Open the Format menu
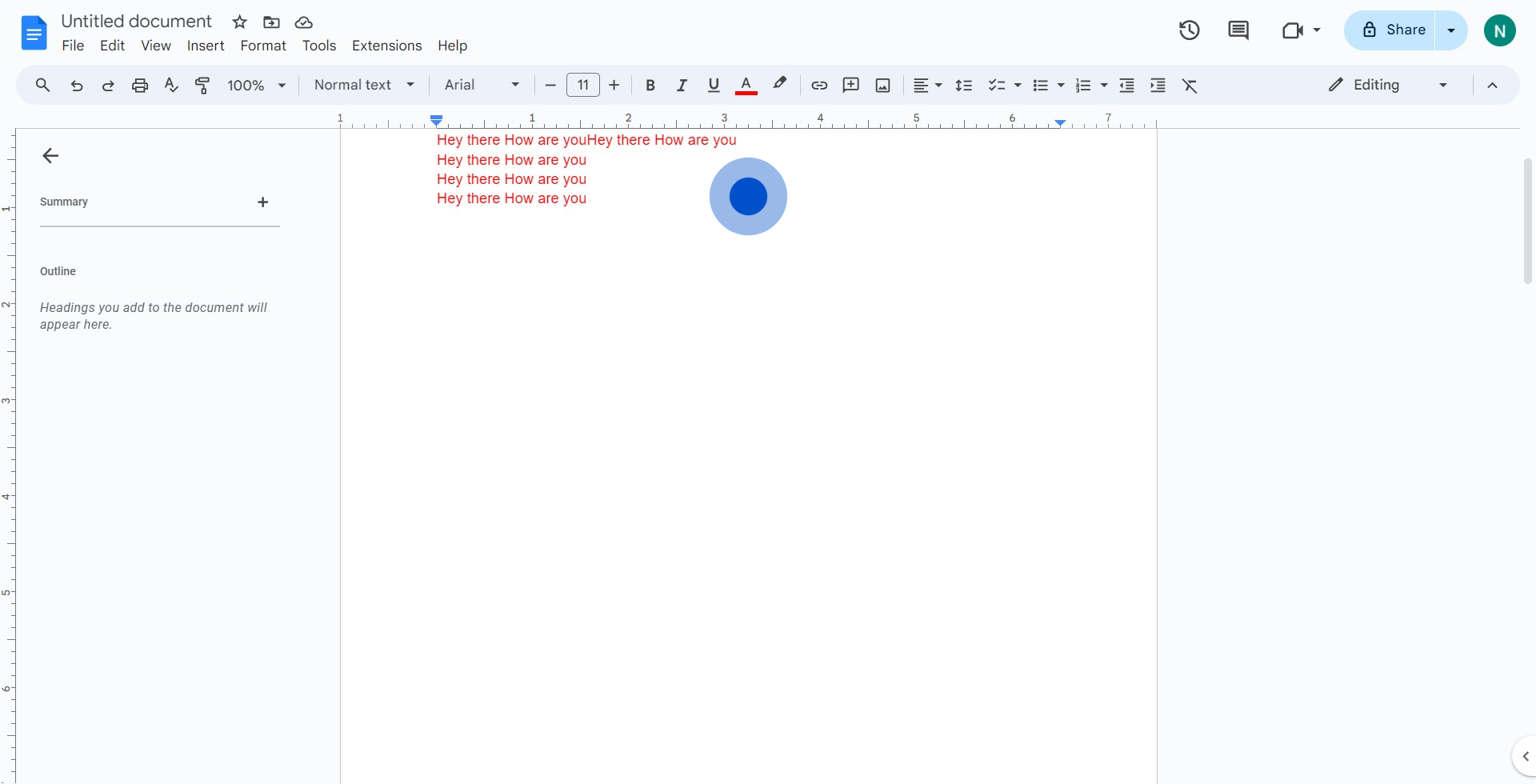 click(x=263, y=46)
